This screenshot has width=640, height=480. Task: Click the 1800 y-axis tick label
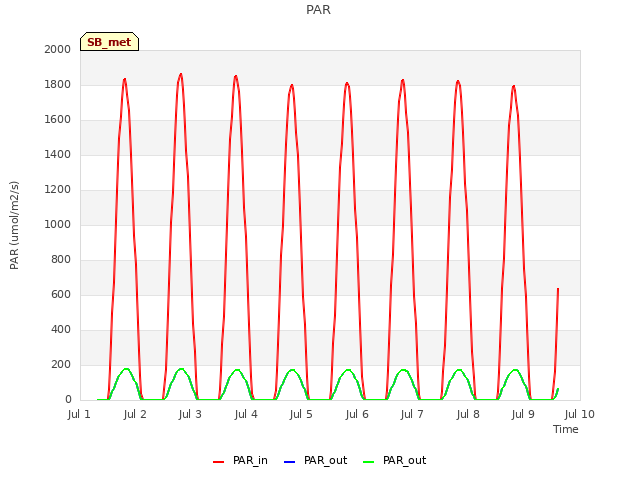[x=58, y=84]
